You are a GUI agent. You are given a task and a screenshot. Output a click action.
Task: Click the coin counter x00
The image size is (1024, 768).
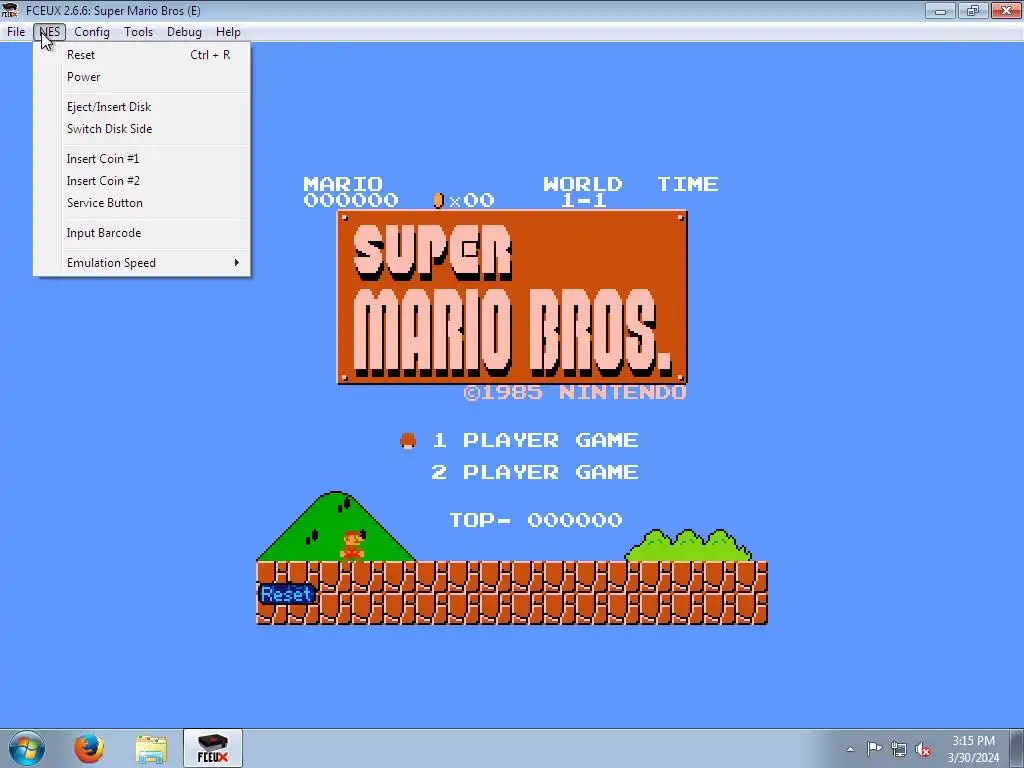tap(464, 200)
